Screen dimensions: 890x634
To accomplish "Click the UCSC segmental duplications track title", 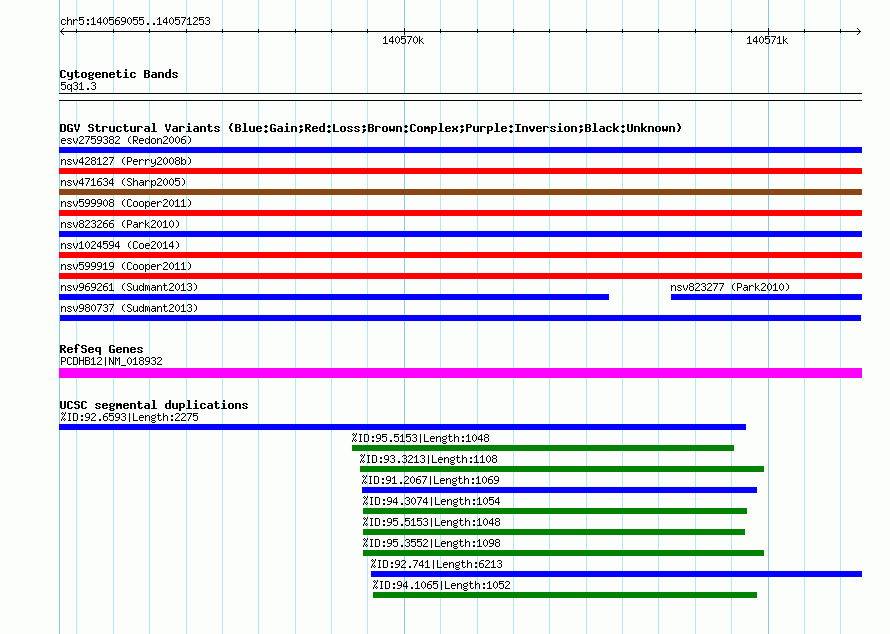I will tap(154, 405).
